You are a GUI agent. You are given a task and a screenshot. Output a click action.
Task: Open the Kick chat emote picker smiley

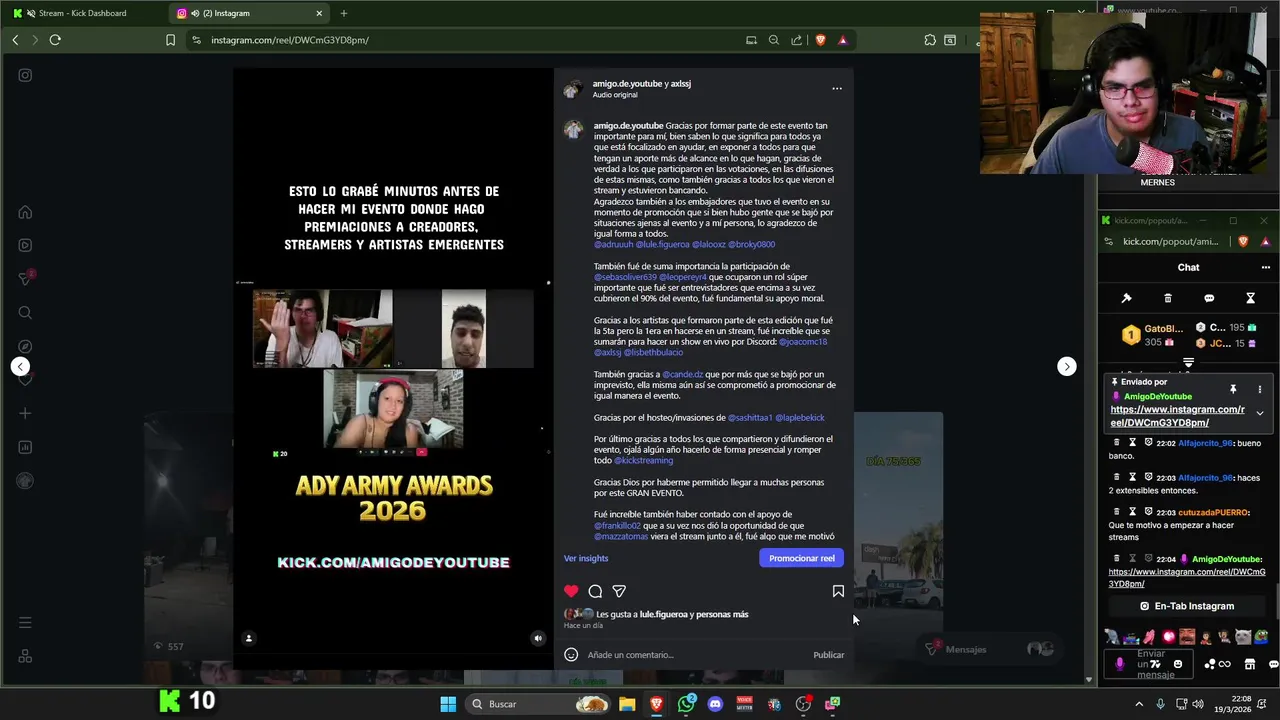pos(1177,664)
